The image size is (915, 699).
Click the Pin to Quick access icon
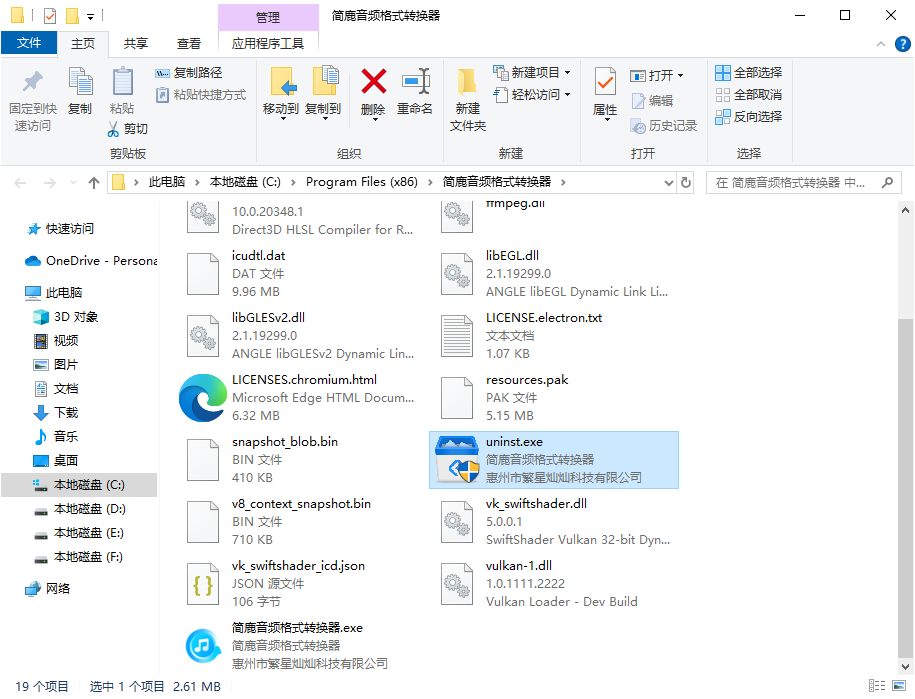(33, 82)
